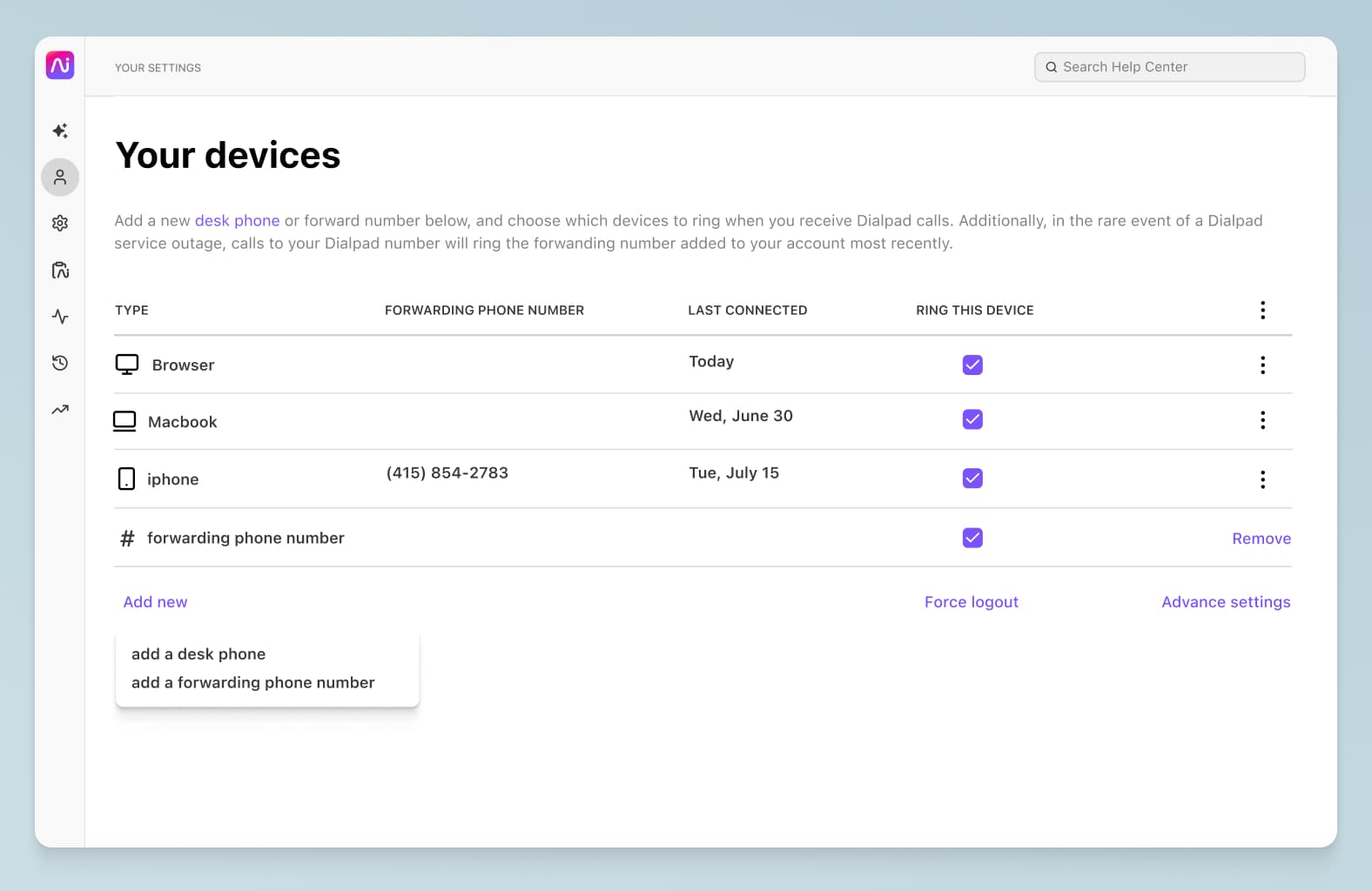
Task: Open the table header three-dot menu
Action: point(1262,311)
